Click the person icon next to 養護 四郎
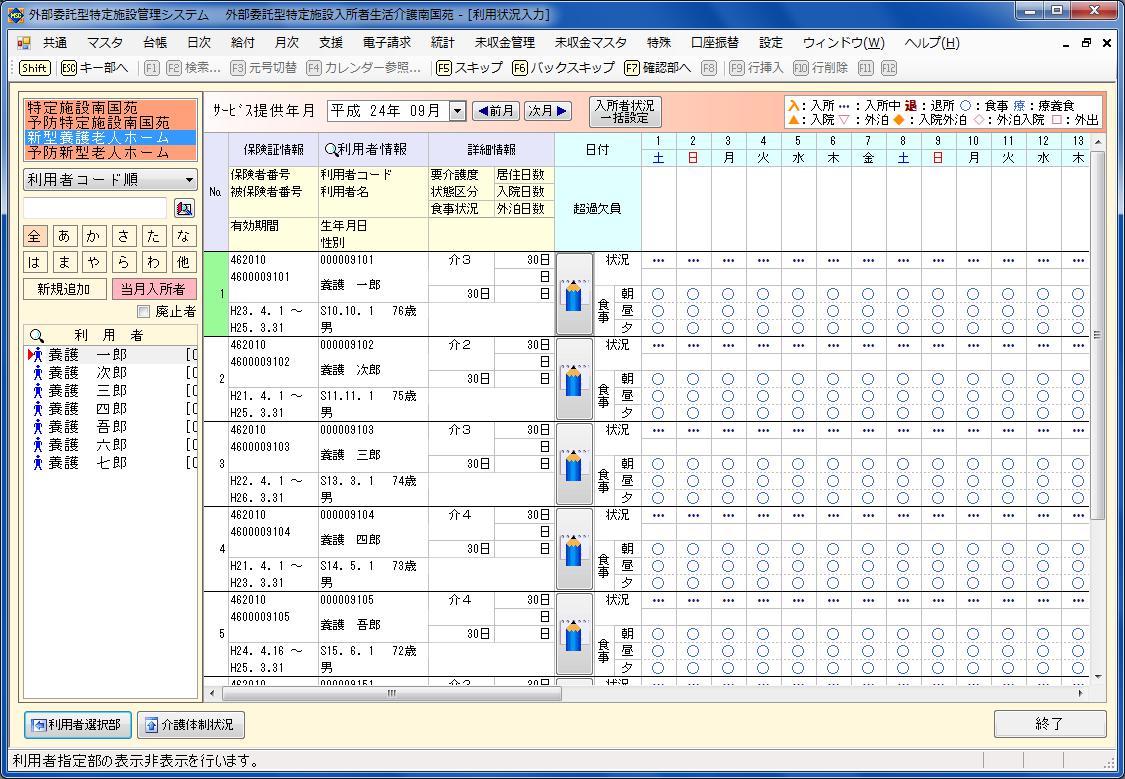Screen dimensions: 1125x779 [x=37, y=409]
